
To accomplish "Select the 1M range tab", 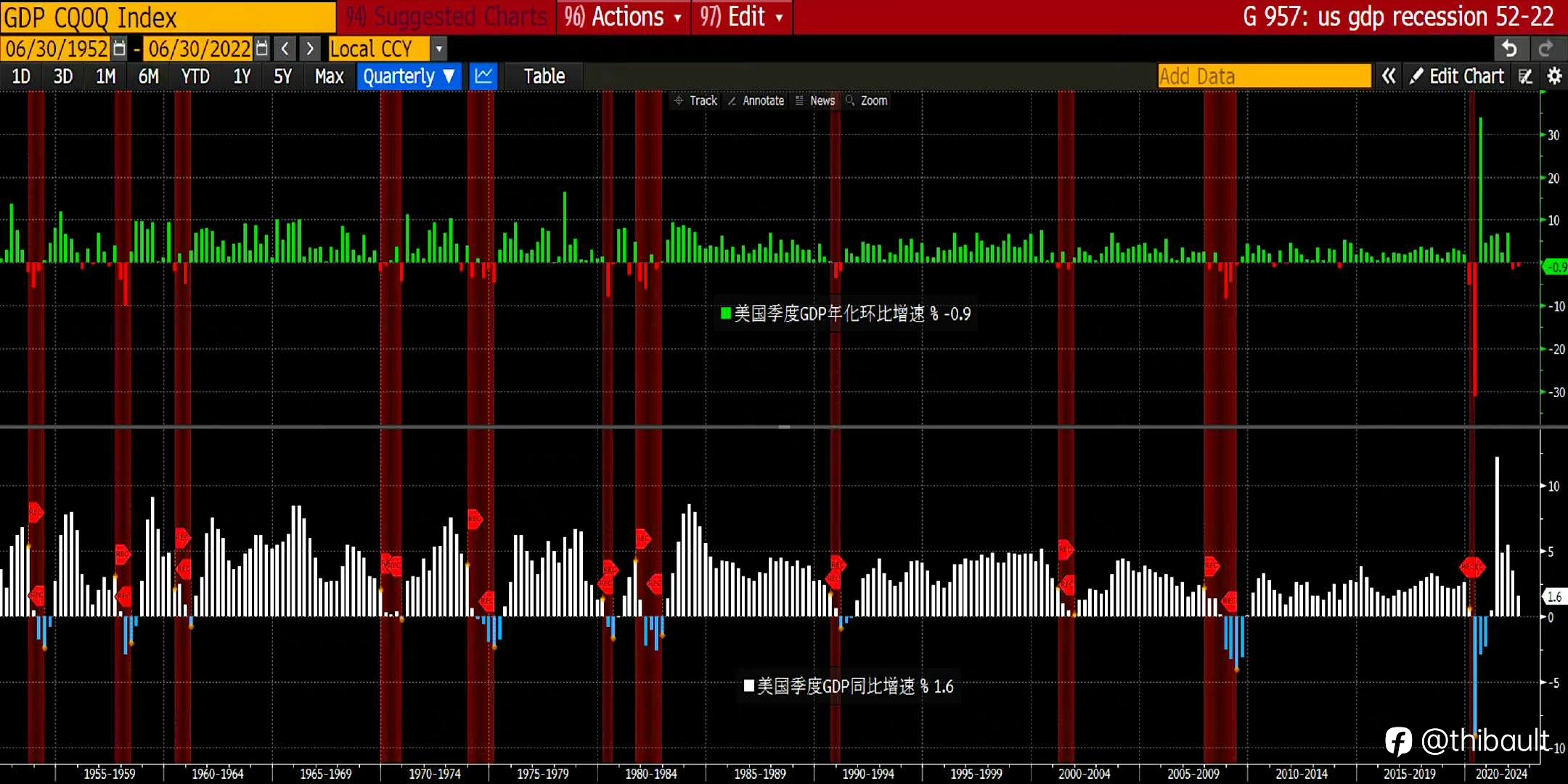I will click(x=106, y=75).
